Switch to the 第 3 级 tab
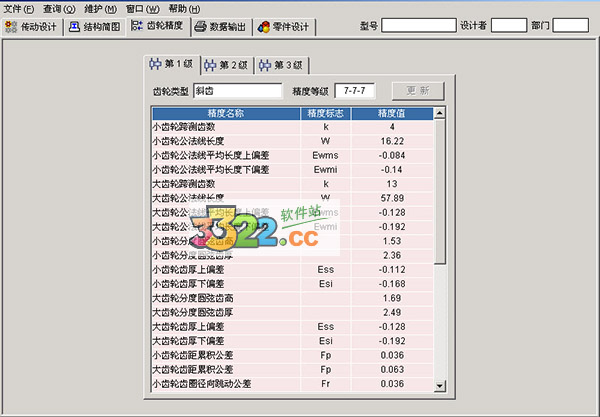Screen dimensions: 600x417 pyautogui.click(x=282, y=65)
